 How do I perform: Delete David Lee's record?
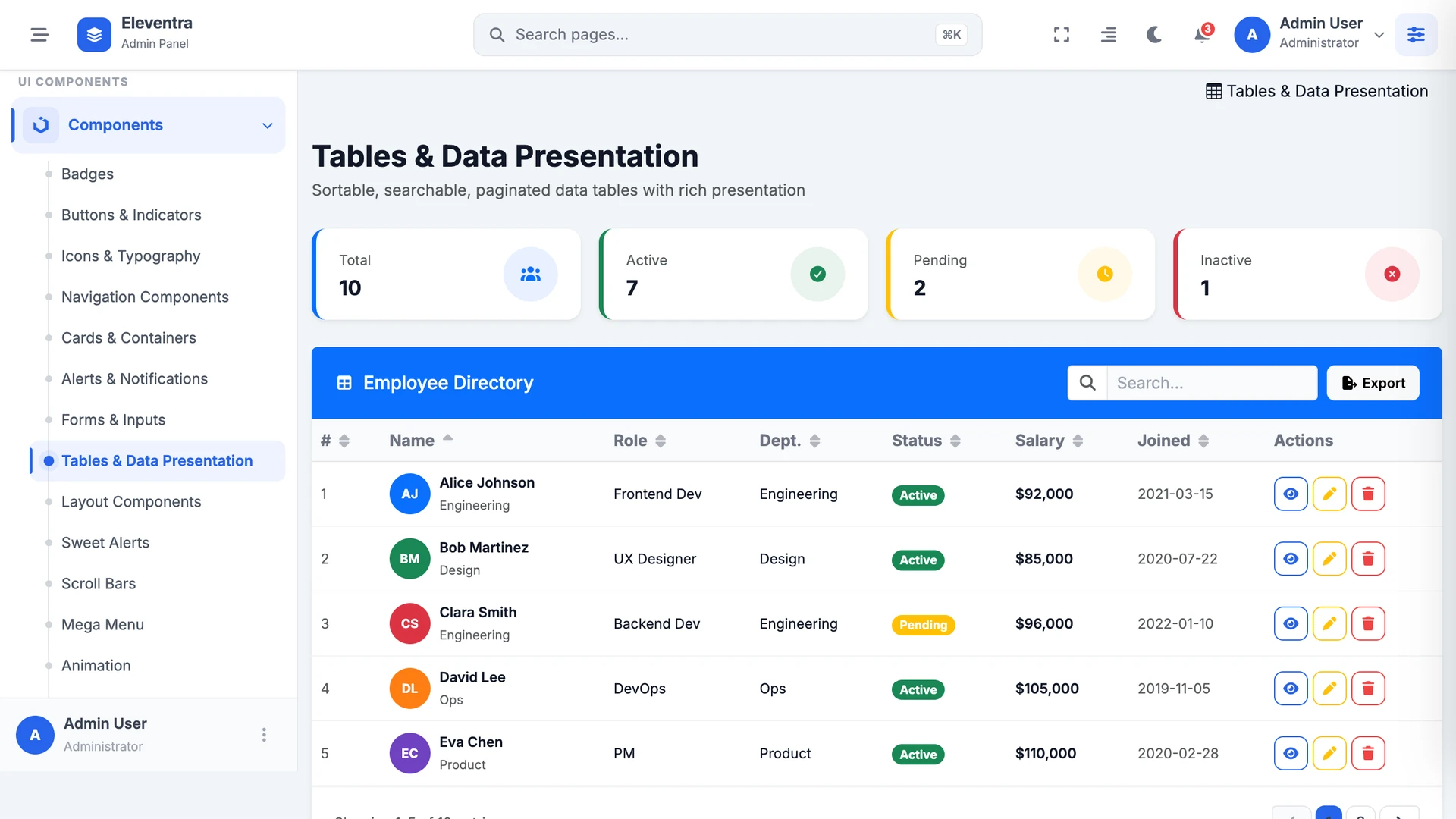[1368, 689]
